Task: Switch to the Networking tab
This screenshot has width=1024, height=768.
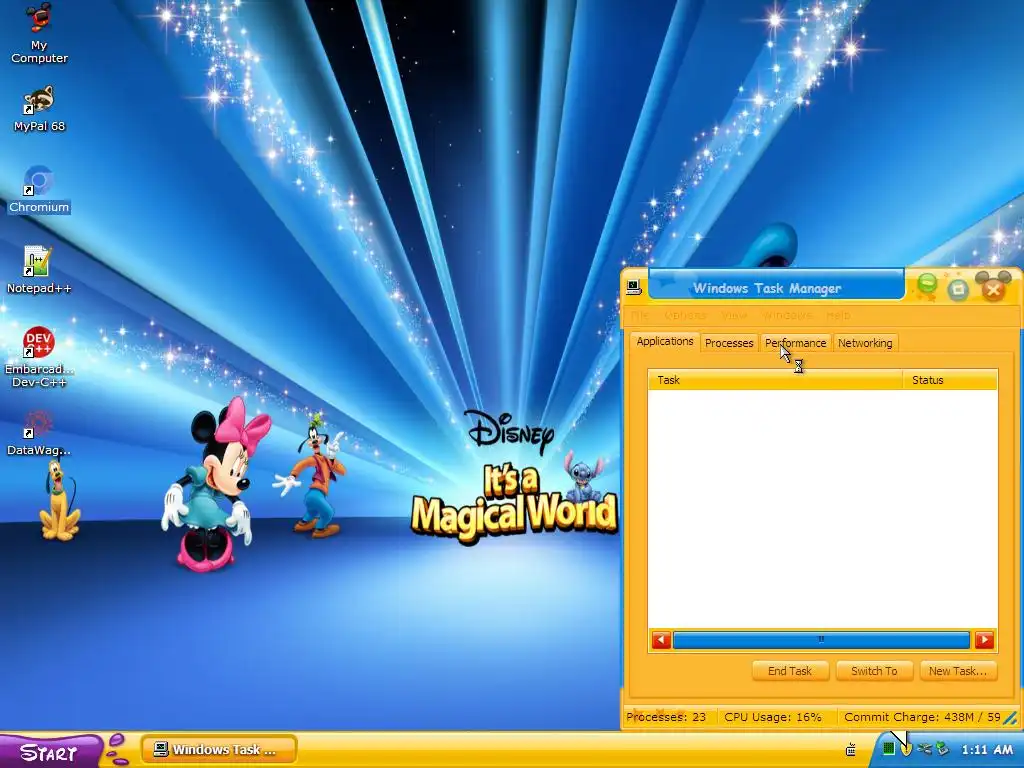Action: pyautogui.click(x=865, y=343)
